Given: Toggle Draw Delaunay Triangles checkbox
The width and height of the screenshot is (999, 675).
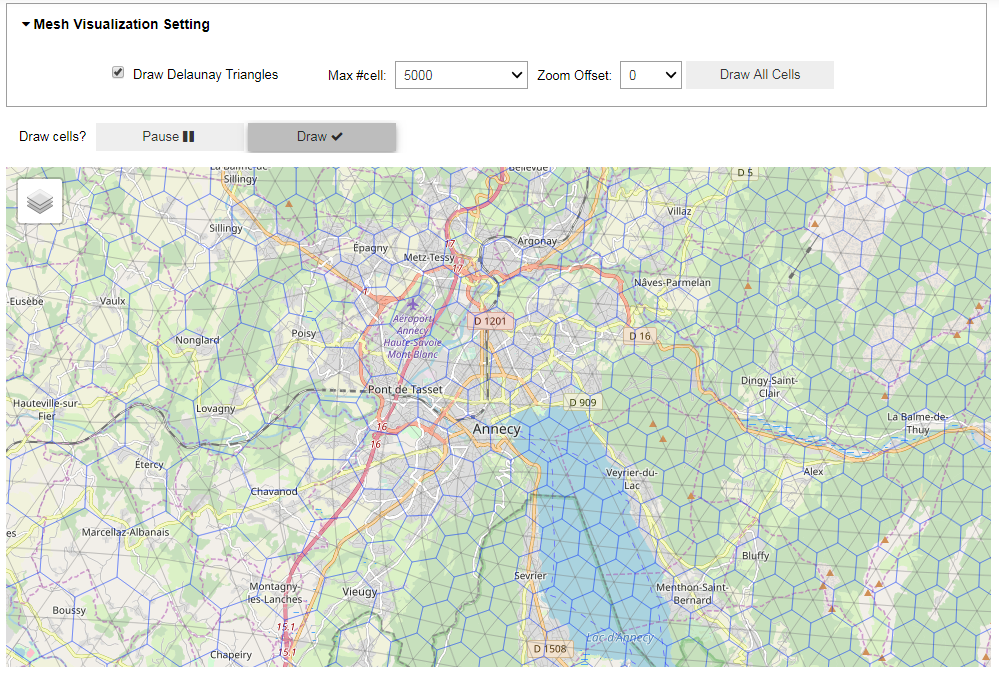Looking at the screenshot, I should [x=118, y=72].
